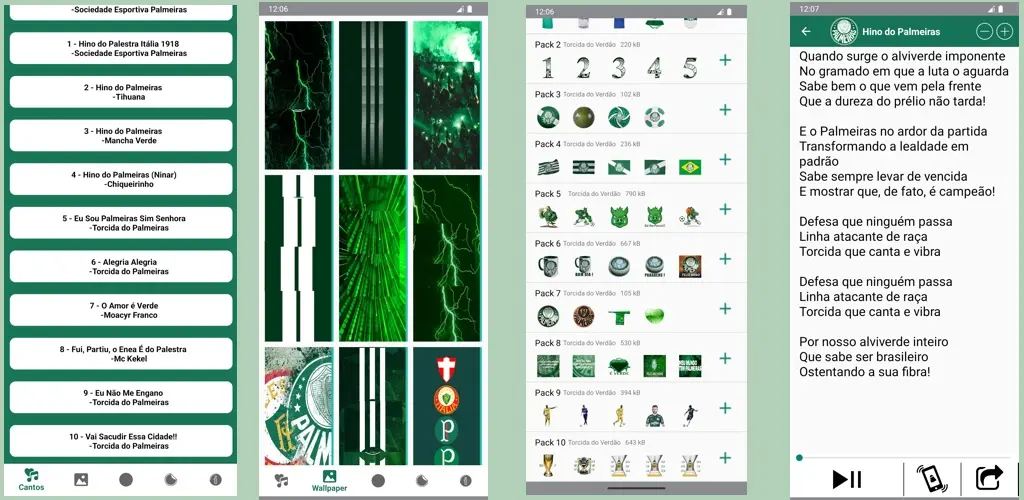Open the Cantos tab in the bottom bar
The image size is (1024, 500).
31,480
